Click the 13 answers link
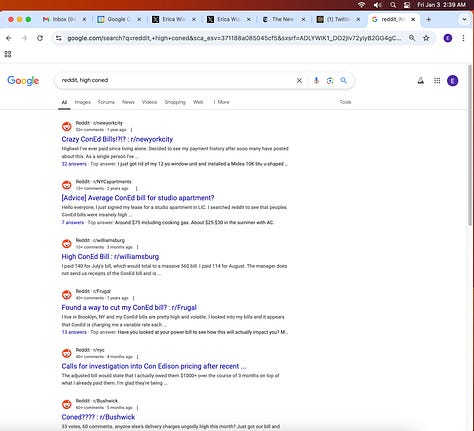 coord(74,332)
